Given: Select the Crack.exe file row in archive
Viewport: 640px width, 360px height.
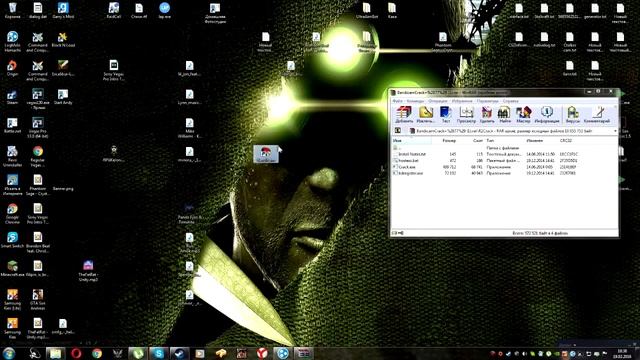Looking at the screenshot, I should [504, 167].
